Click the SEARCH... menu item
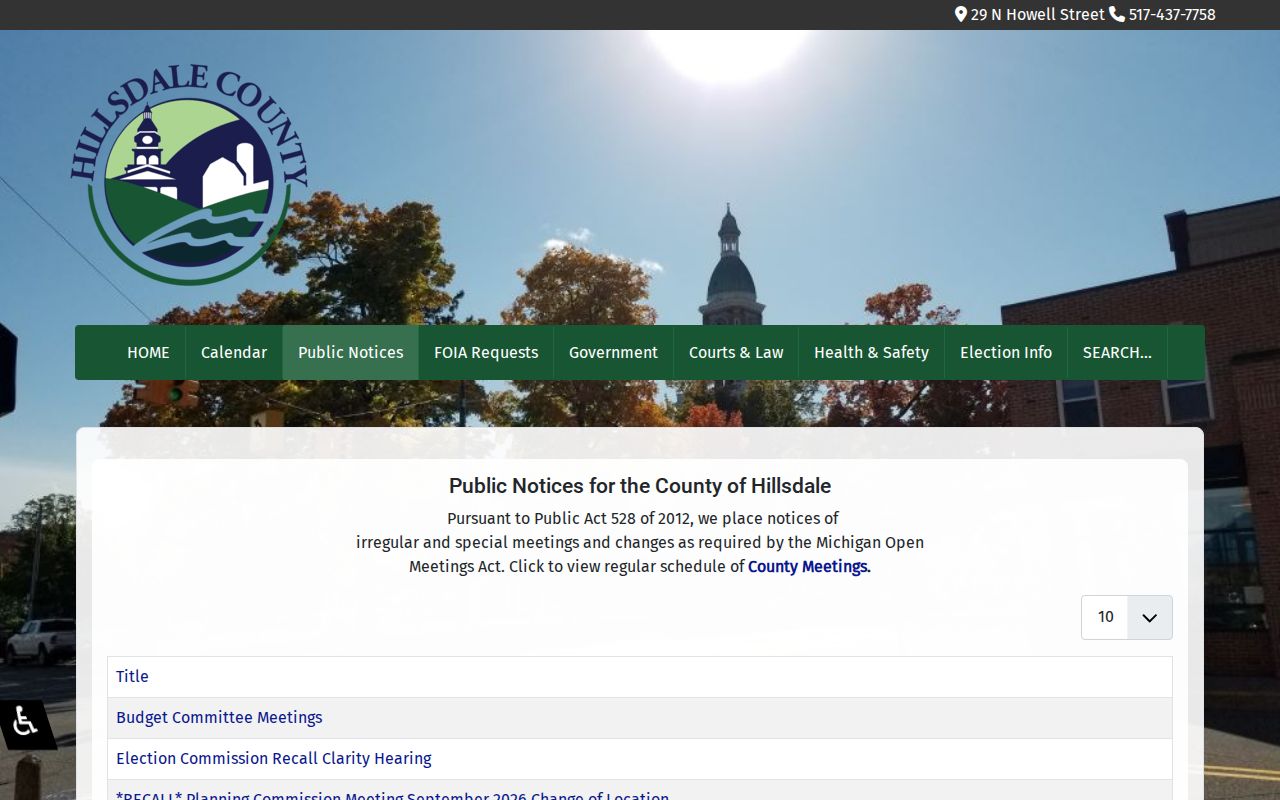This screenshot has height=800, width=1280. [x=1117, y=352]
